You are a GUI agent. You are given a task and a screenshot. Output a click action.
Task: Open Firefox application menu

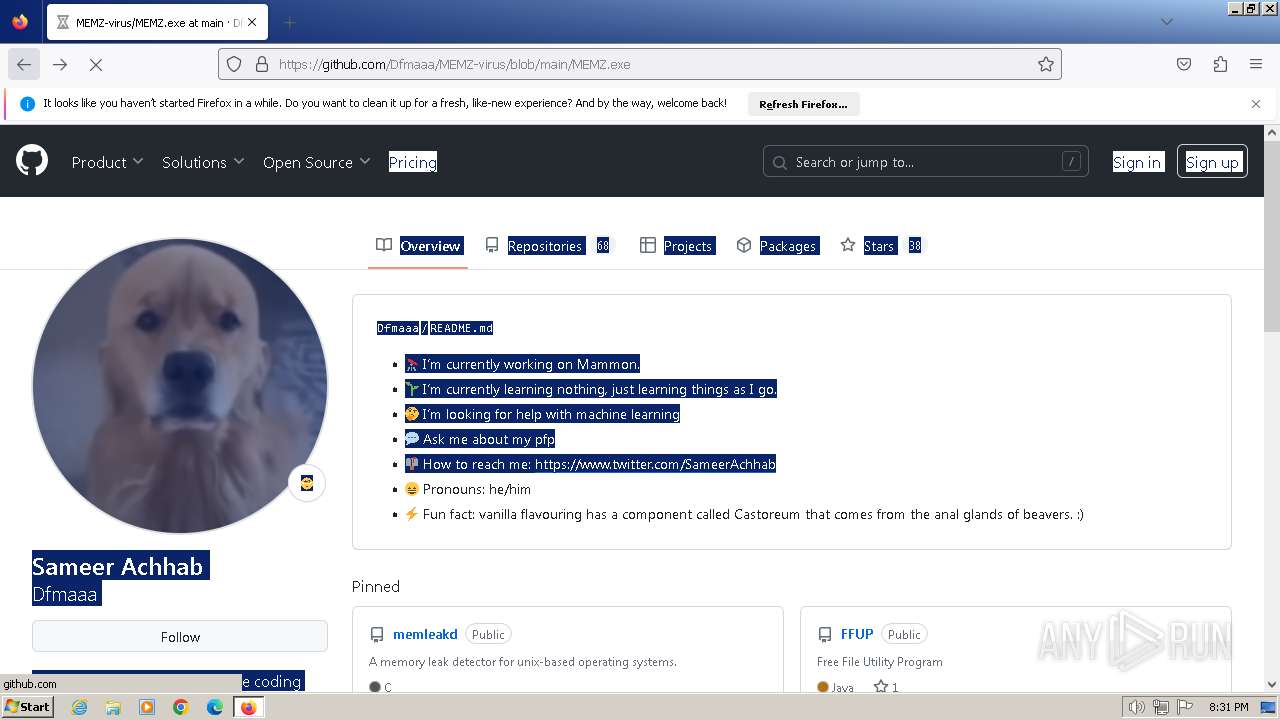pos(1256,64)
